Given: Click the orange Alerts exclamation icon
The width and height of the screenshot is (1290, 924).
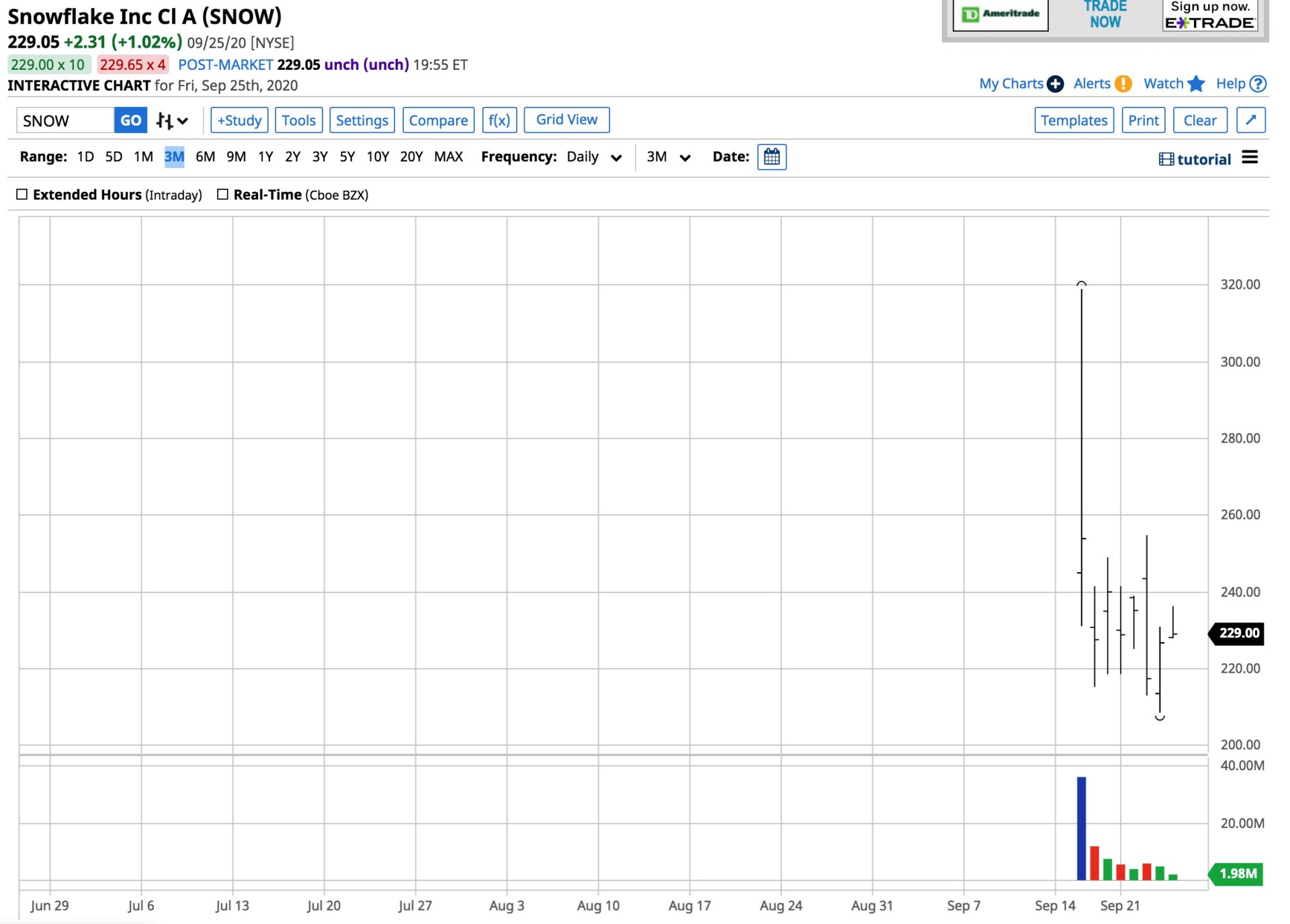Looking at the screenshot, I should coord(1123,84).
